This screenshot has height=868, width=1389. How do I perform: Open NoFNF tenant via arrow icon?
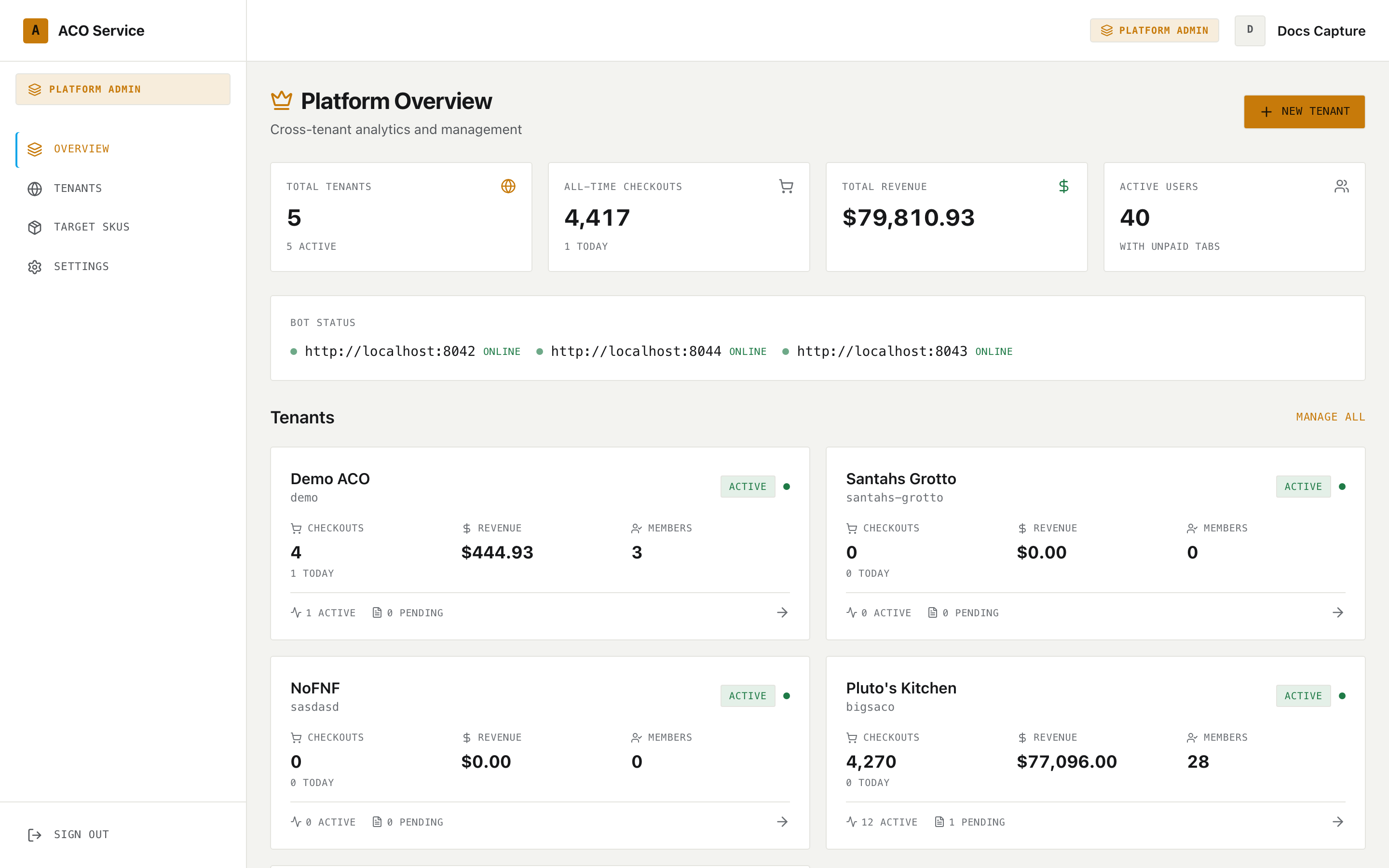(782, 822)
